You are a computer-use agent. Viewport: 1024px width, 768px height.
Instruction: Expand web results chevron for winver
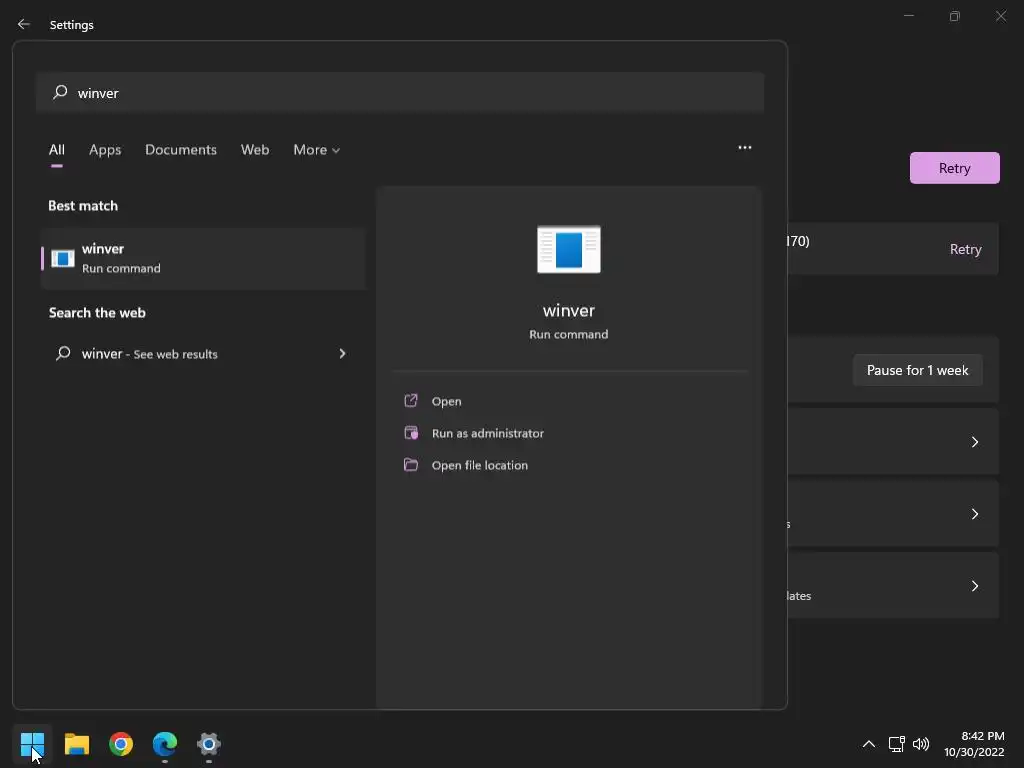point(342,354)
